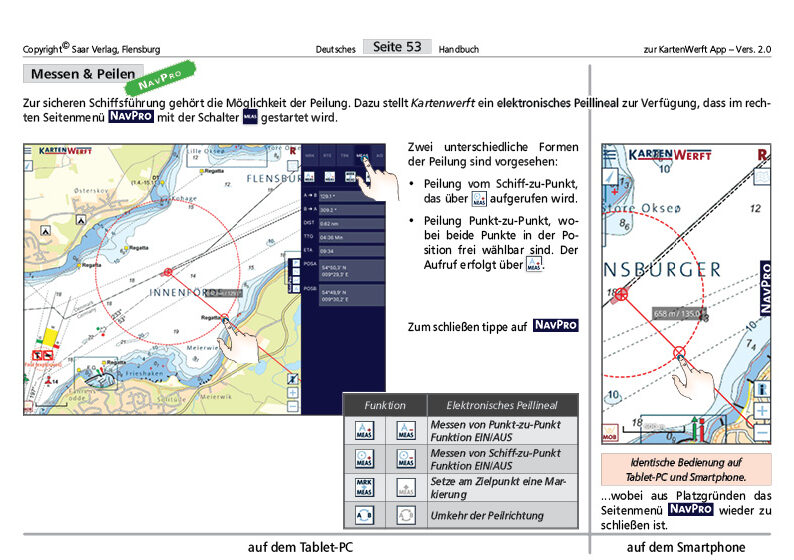The width and height of the screenshot is (794, 560).
Task: Tap the MOB button on smartphone map
Action: coord(610,433)
